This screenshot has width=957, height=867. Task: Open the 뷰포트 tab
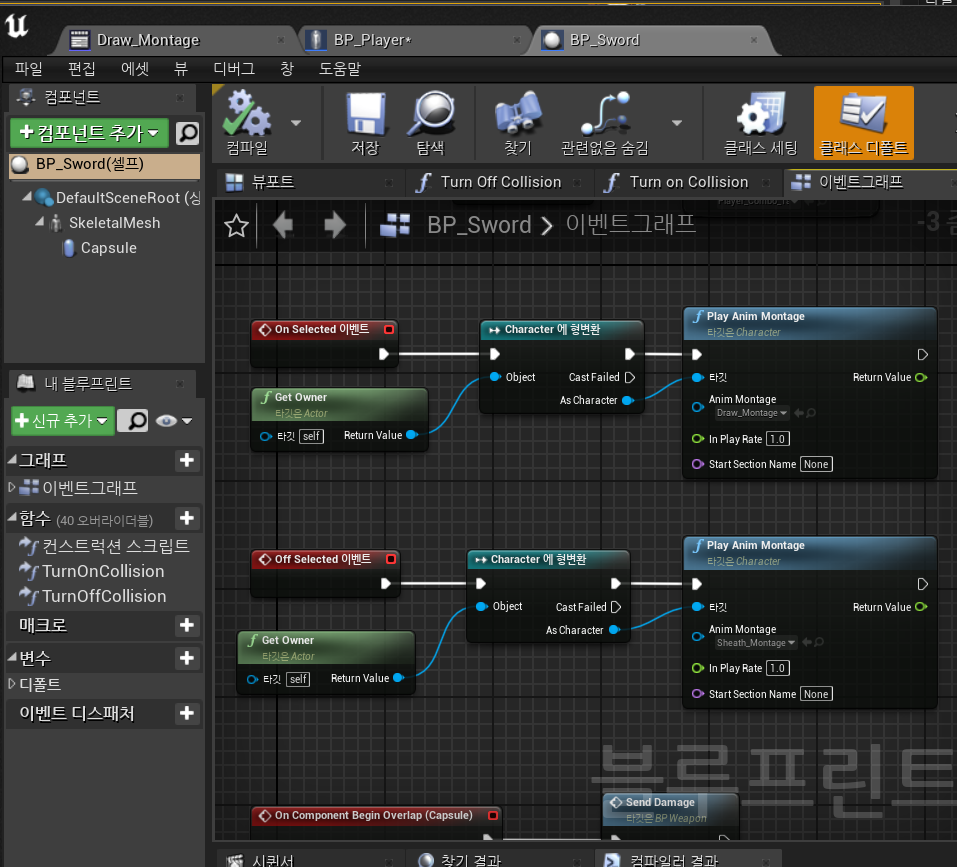coord(273,182)
